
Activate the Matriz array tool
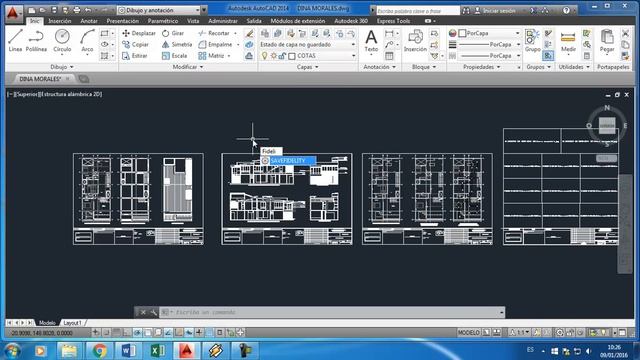coord(211,56)
